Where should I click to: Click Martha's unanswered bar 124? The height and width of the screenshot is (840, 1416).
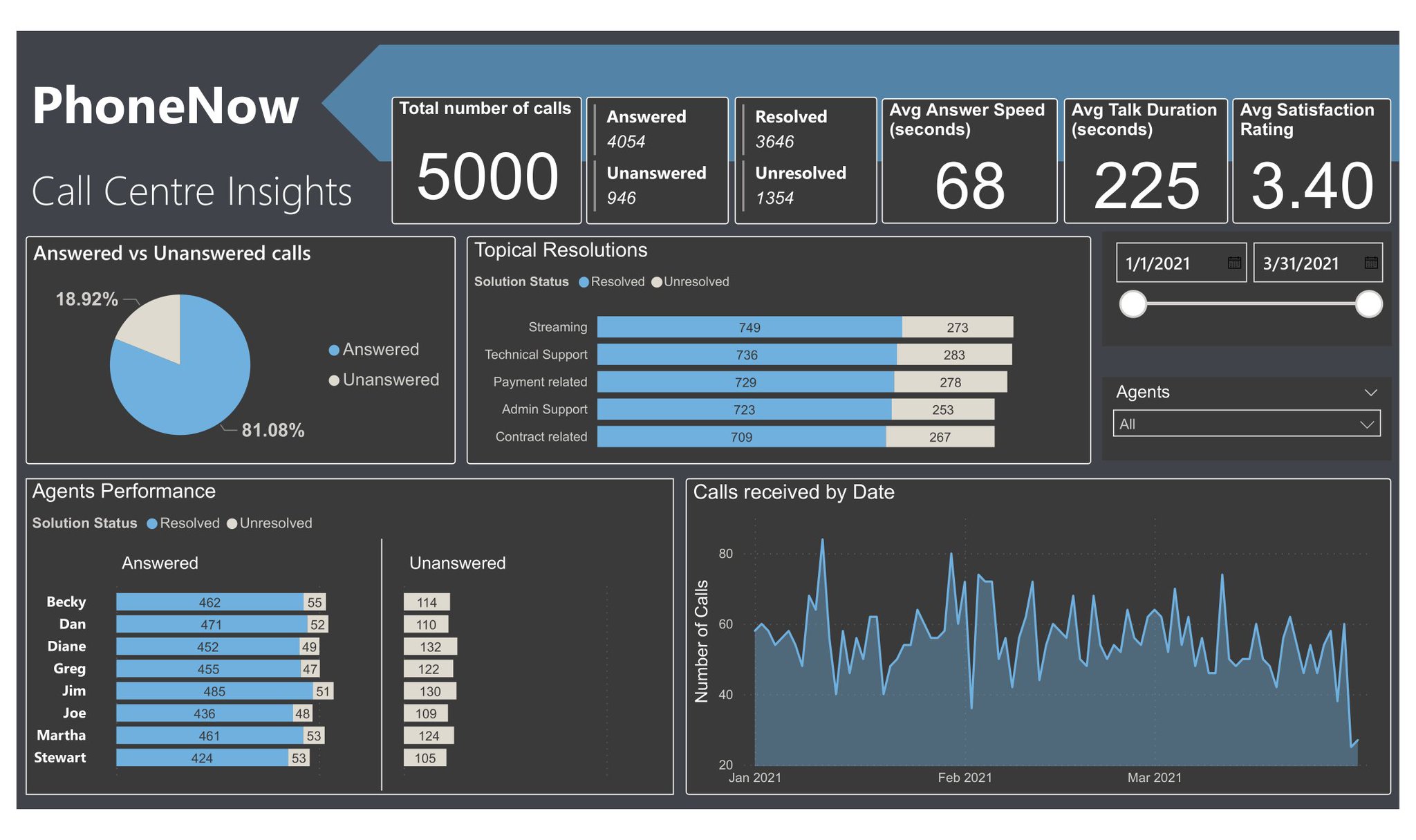click(429, 736)
